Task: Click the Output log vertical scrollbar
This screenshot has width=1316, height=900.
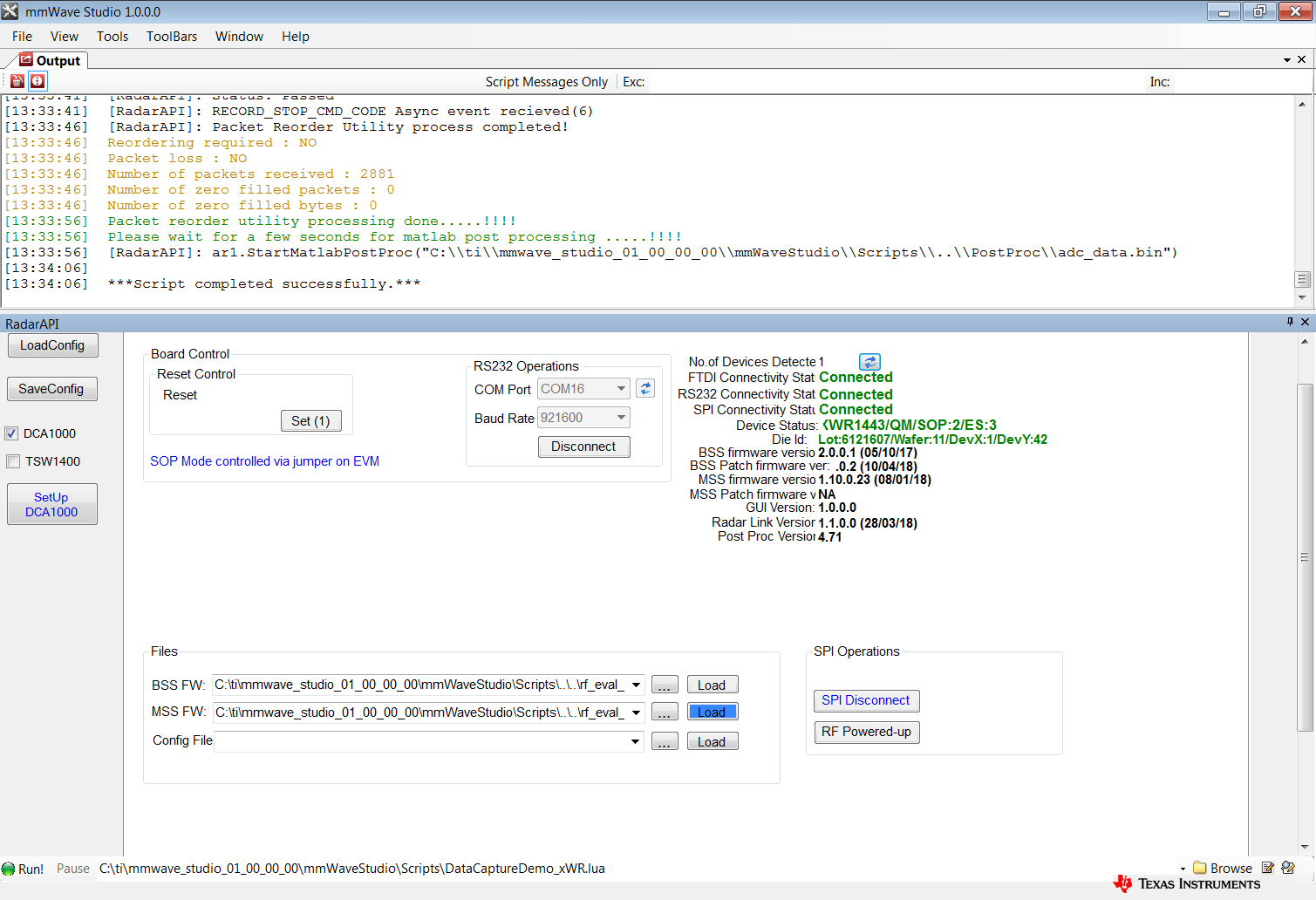Action: pos(1302,201)
